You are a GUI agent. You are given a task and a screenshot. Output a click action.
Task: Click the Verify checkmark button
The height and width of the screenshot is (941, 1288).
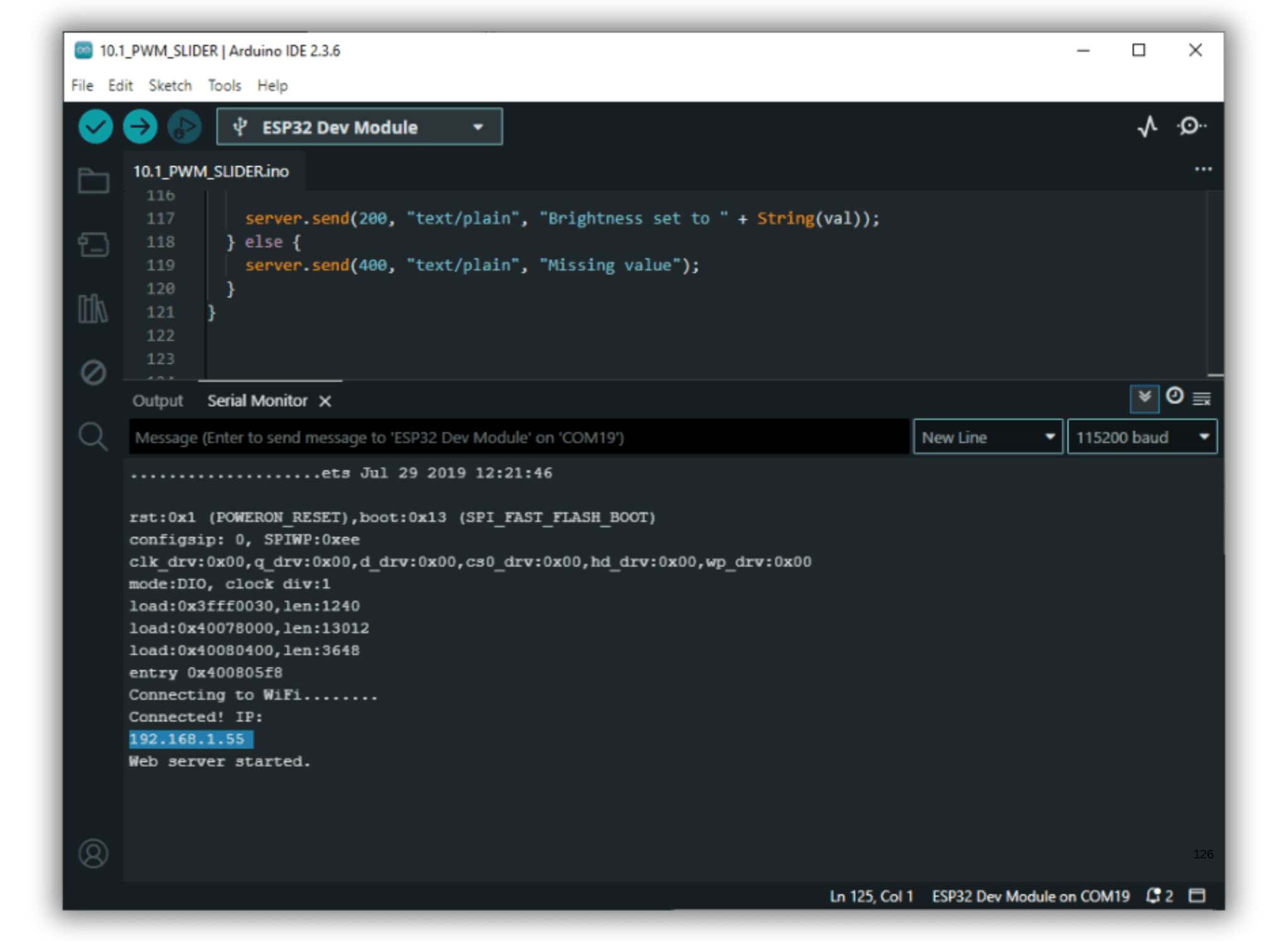[96, 127]
